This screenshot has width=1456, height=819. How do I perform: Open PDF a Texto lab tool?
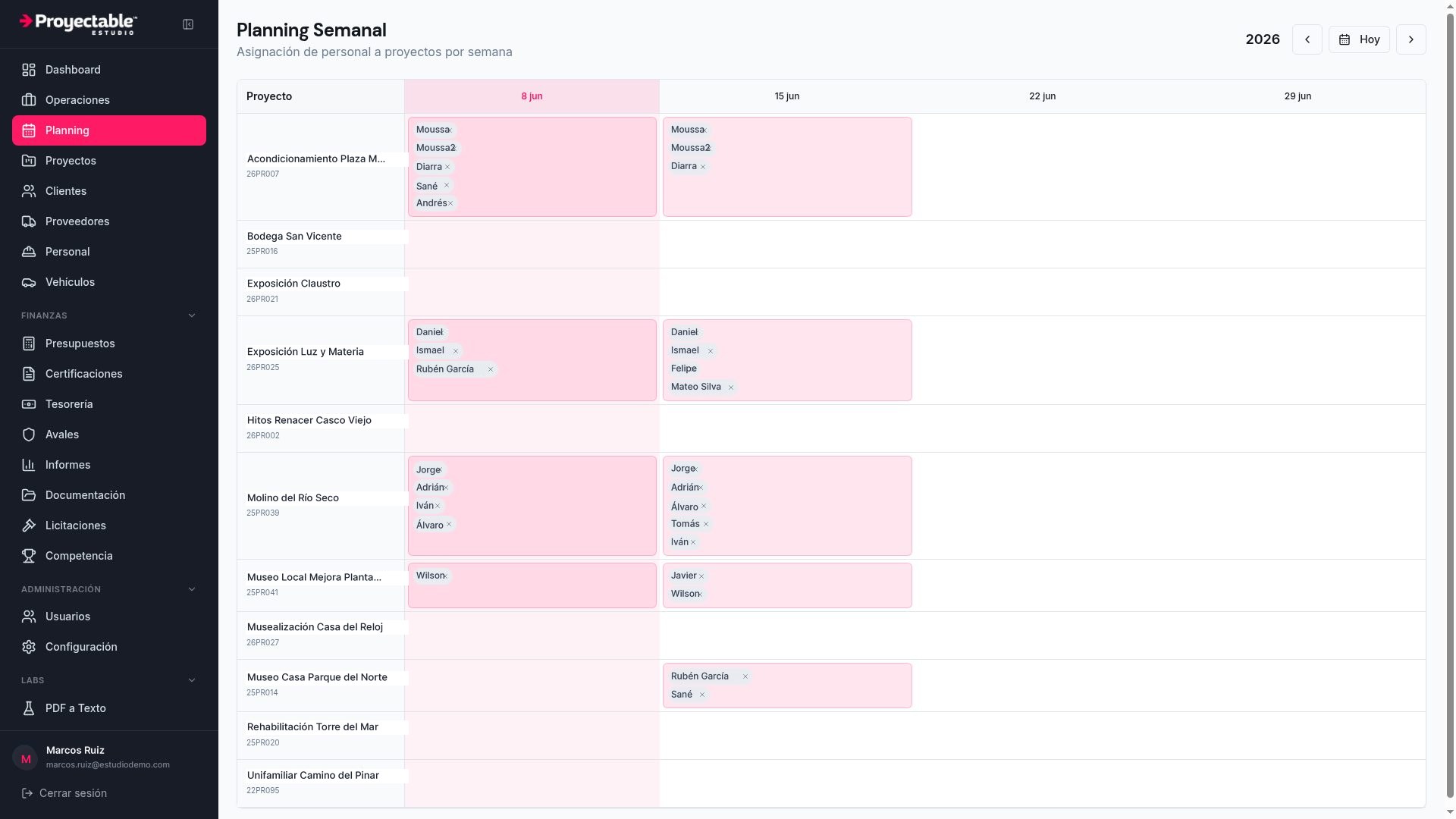(109, 708)
